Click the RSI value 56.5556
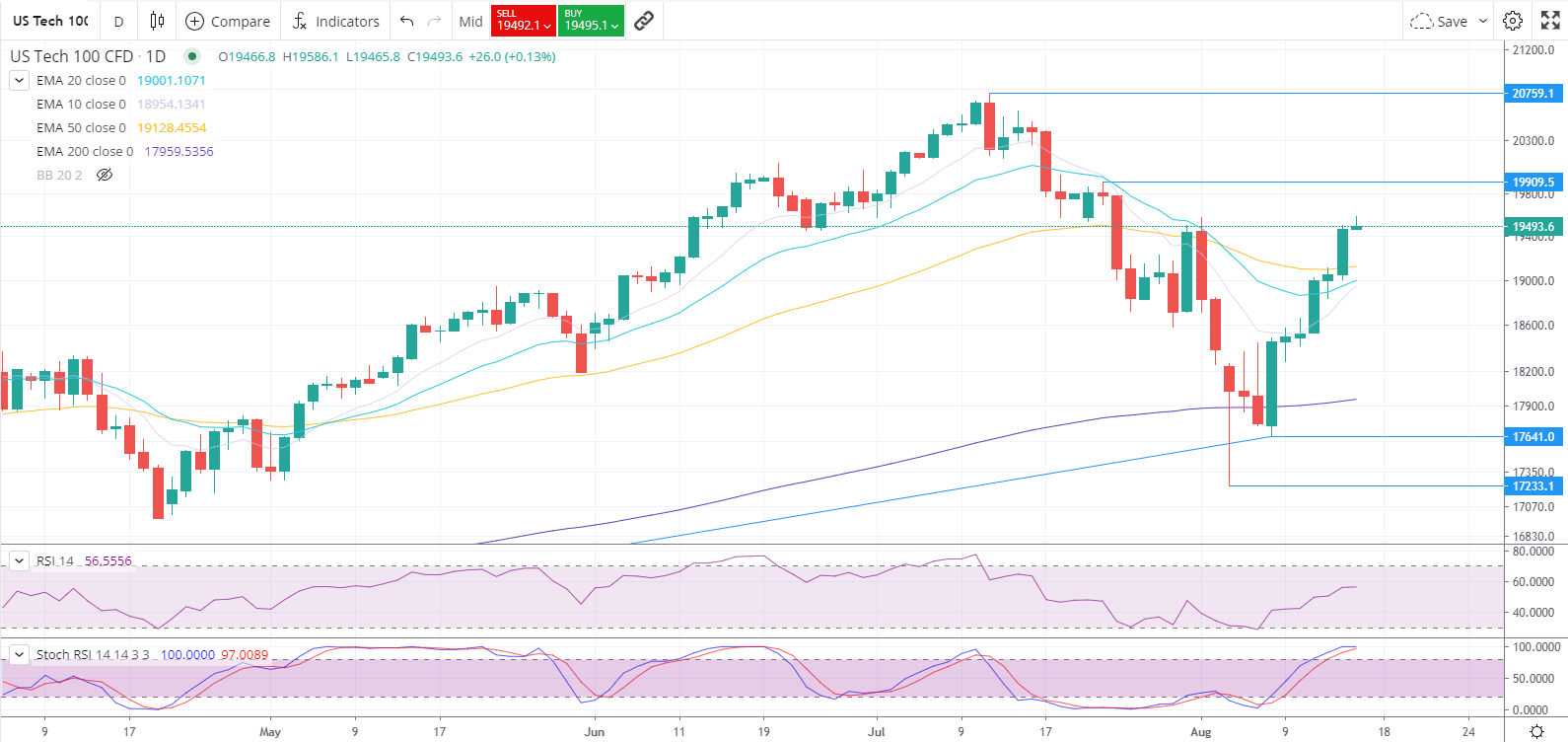The height and width of the screenshot is (742, 1568). (x=107, y=560)
